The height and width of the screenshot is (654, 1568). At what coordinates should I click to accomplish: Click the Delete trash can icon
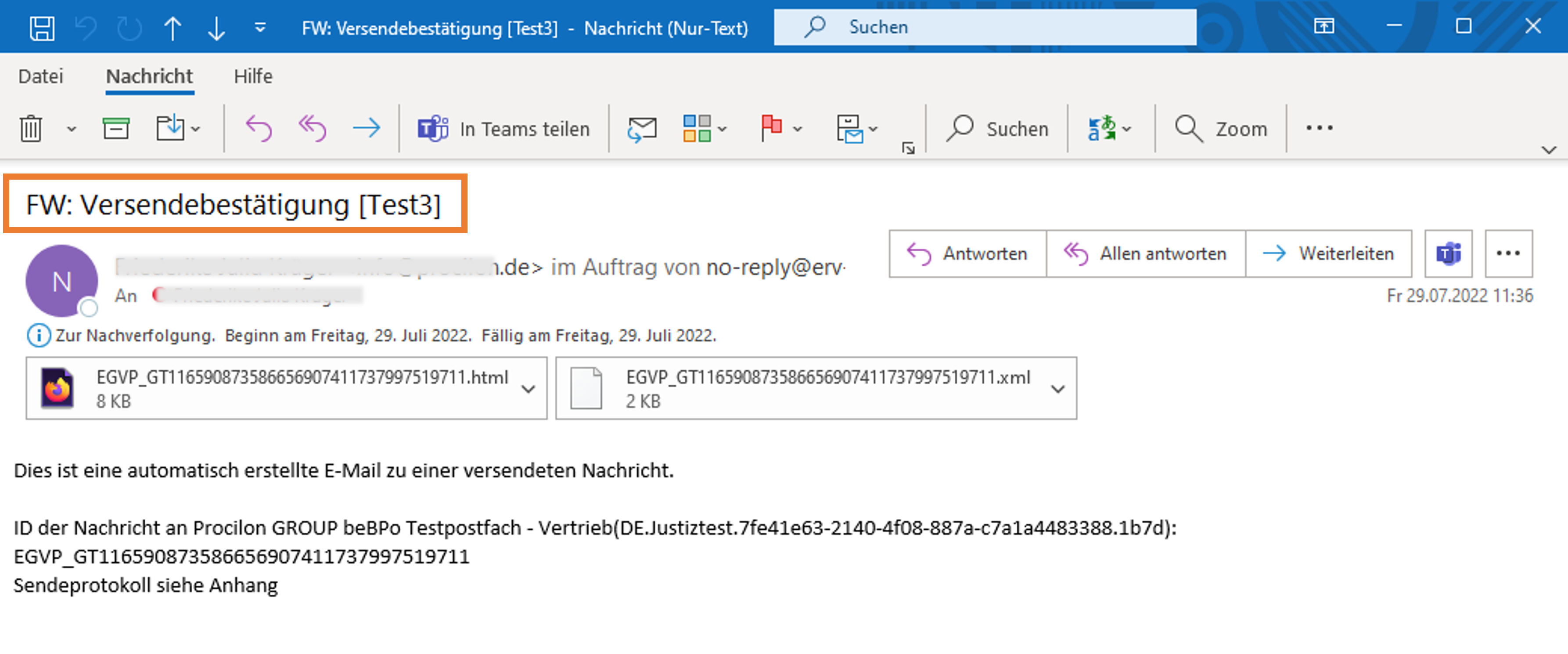tap(30, 129)
